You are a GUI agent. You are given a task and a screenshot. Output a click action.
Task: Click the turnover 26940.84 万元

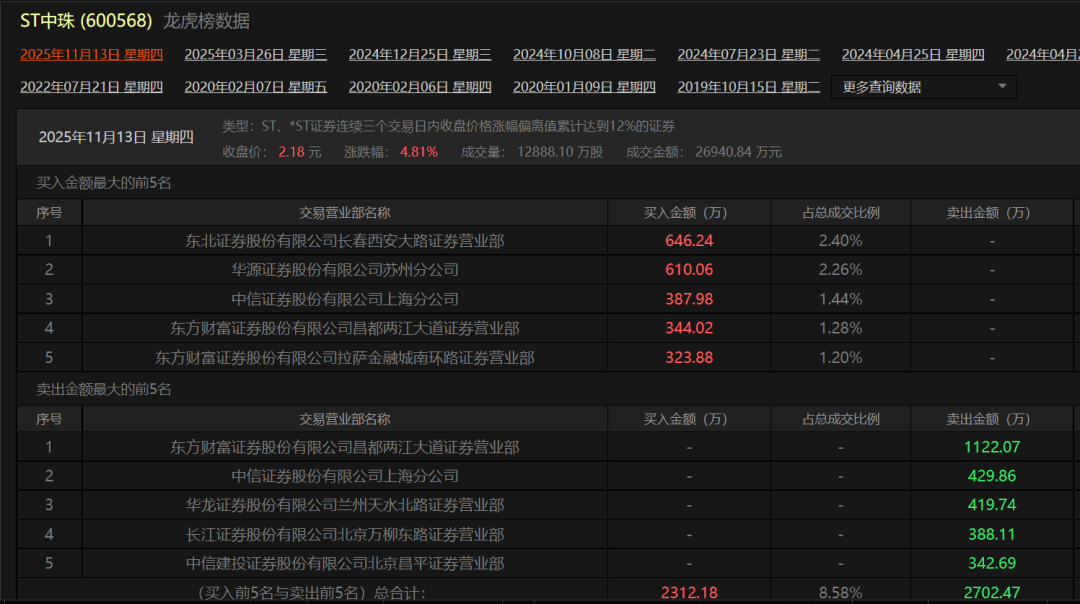tap(738, 152)
